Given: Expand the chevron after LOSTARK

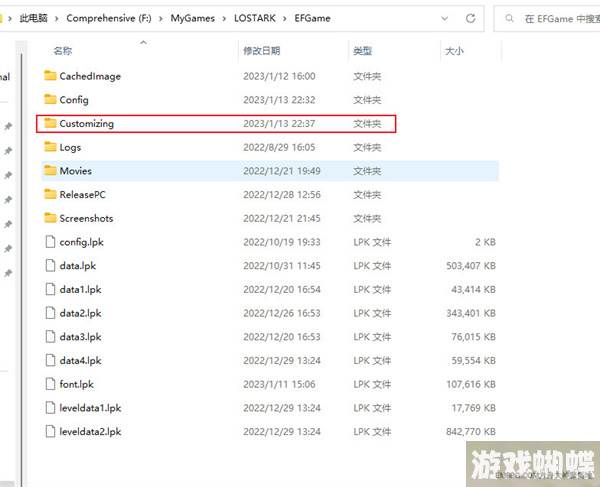Looking at the screenshot, I should click(285, 18).
